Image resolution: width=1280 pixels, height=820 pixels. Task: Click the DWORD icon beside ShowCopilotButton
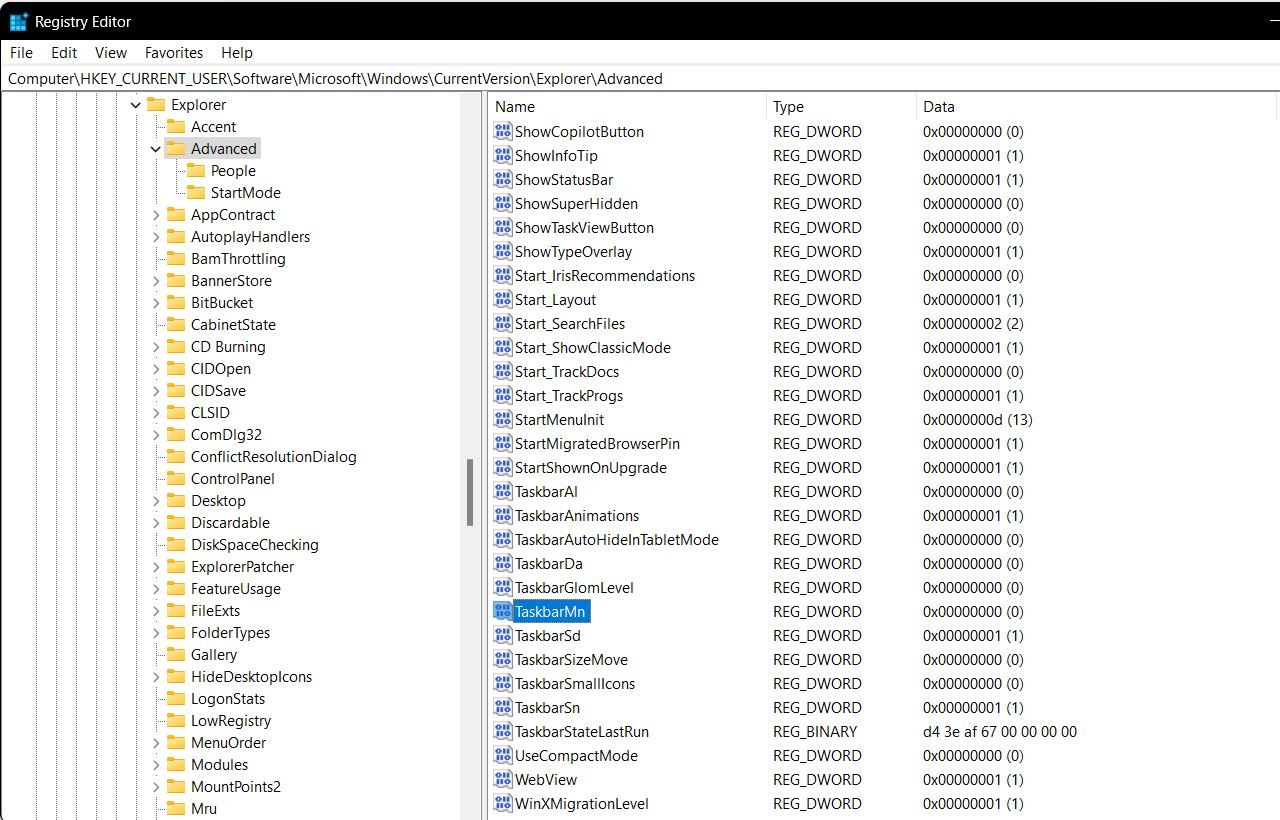point(502,131)
